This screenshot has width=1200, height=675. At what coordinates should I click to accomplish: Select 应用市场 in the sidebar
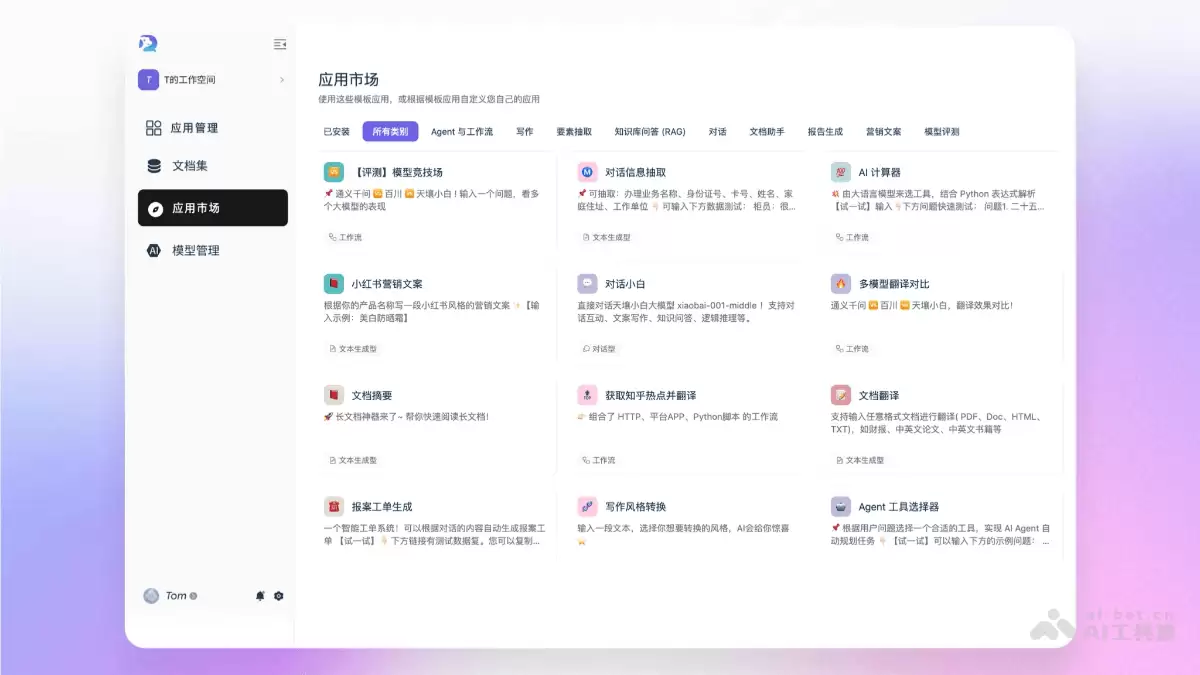213,208
